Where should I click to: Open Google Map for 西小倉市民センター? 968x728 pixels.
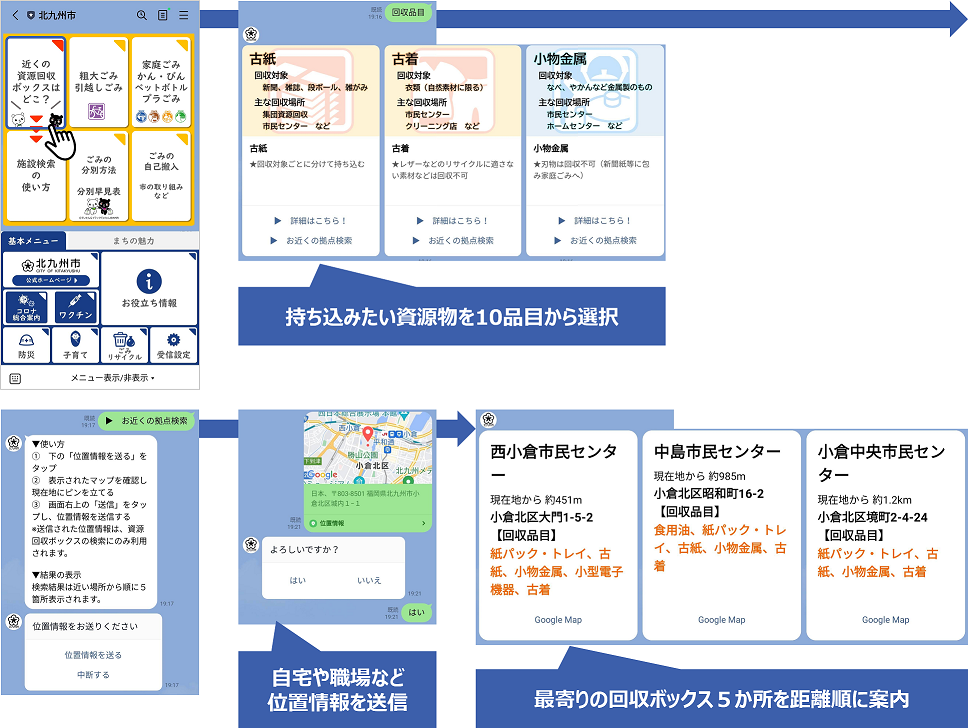(x=558, y=619)
